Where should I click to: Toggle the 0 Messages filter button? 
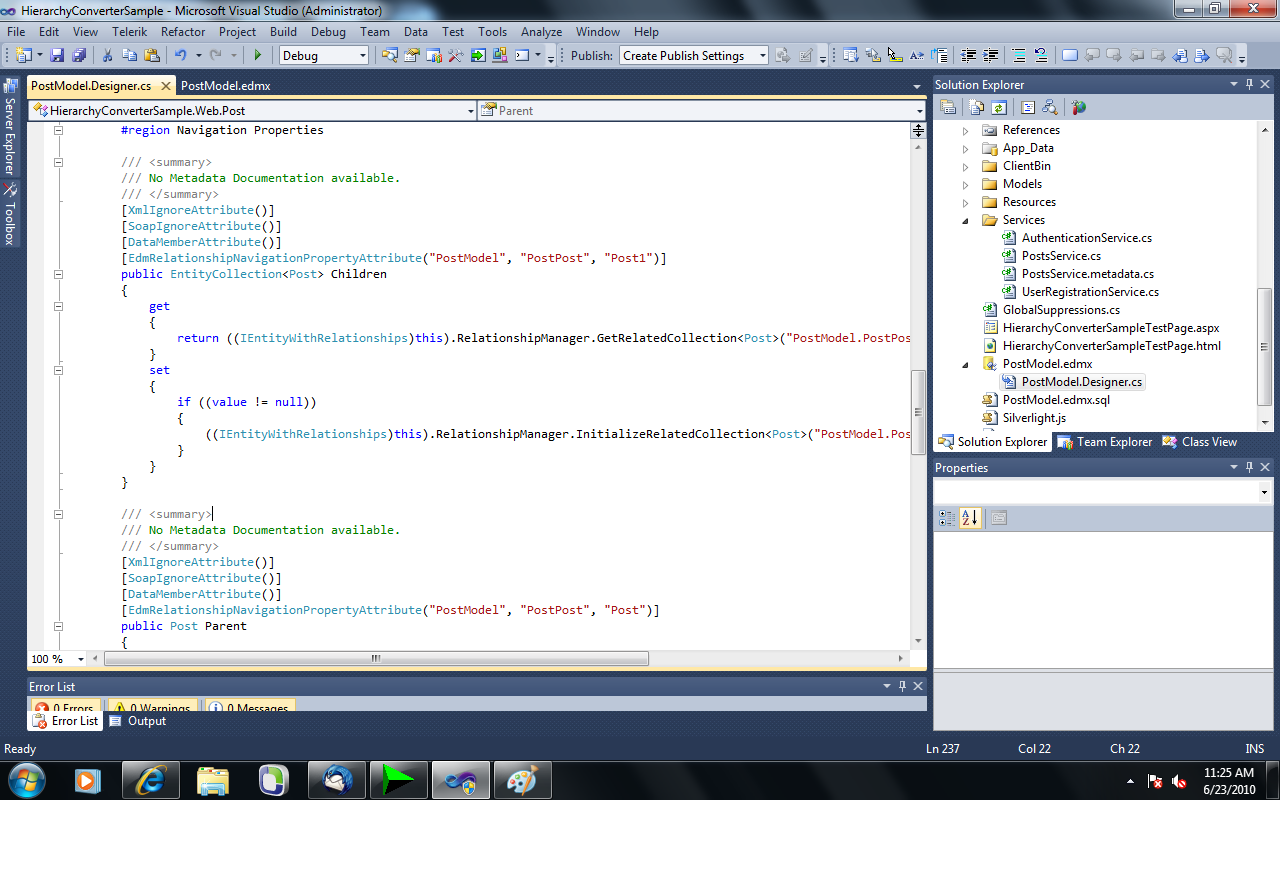[250, 707]
